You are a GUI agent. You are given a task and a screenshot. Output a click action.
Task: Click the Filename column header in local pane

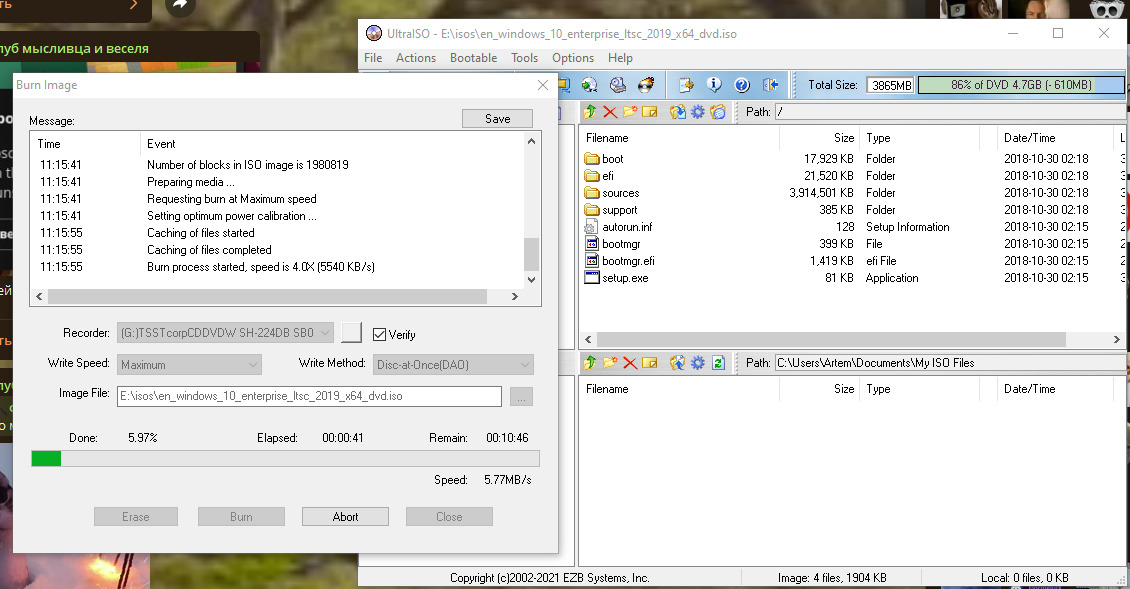(x=680, y=389)
